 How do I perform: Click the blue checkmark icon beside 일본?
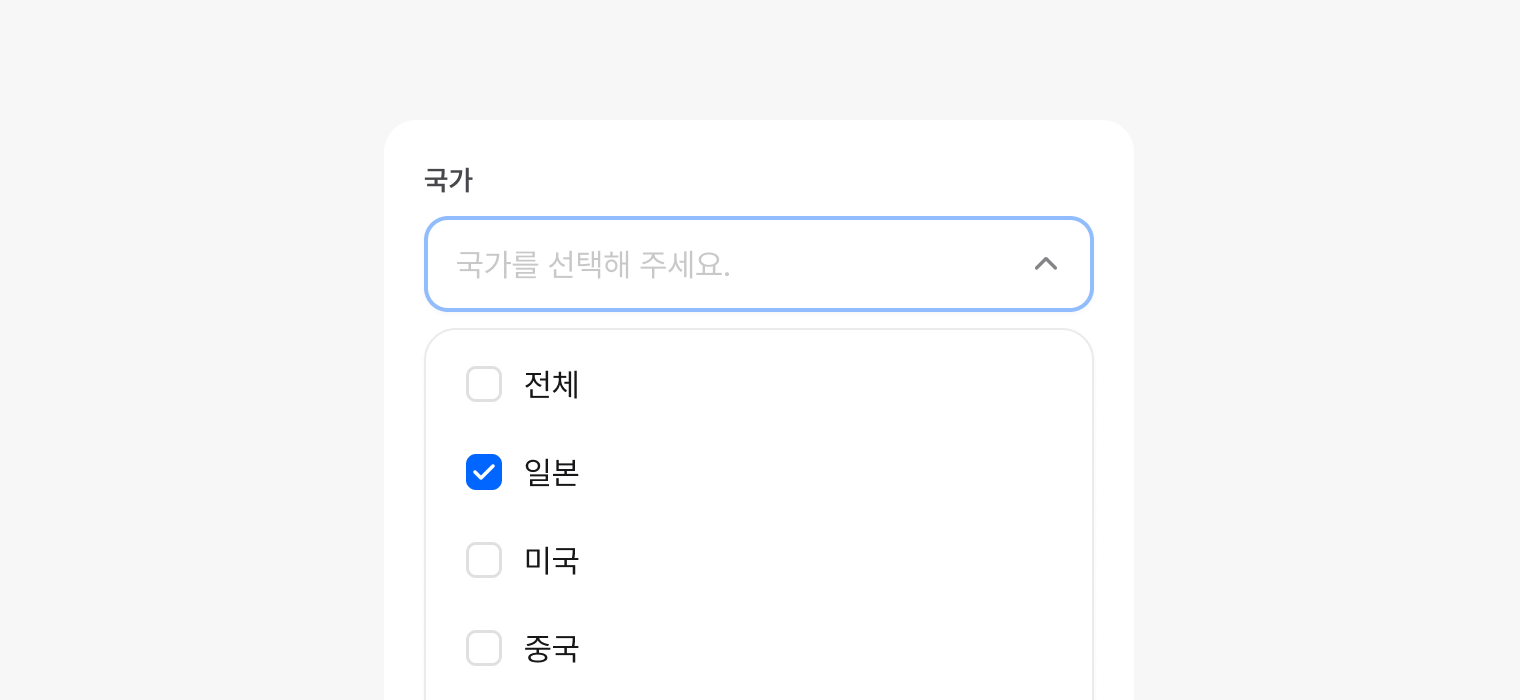(x=484, y=472)
